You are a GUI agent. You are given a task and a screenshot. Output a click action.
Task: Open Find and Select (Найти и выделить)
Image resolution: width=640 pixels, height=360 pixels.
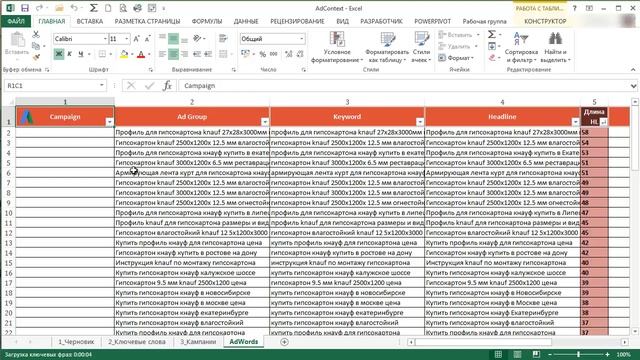[555, 47]
